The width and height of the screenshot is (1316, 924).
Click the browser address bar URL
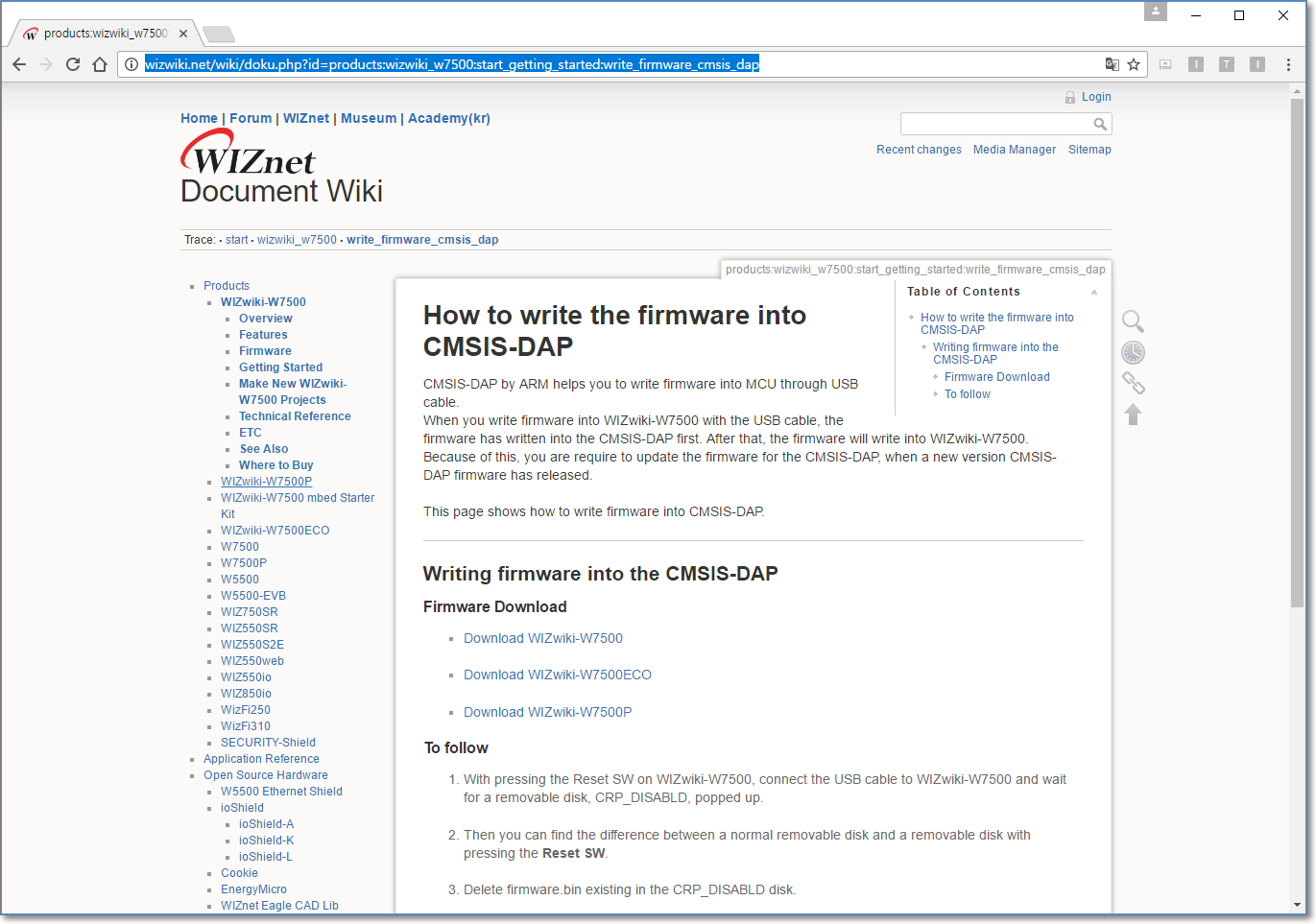(x=451, y=64)
